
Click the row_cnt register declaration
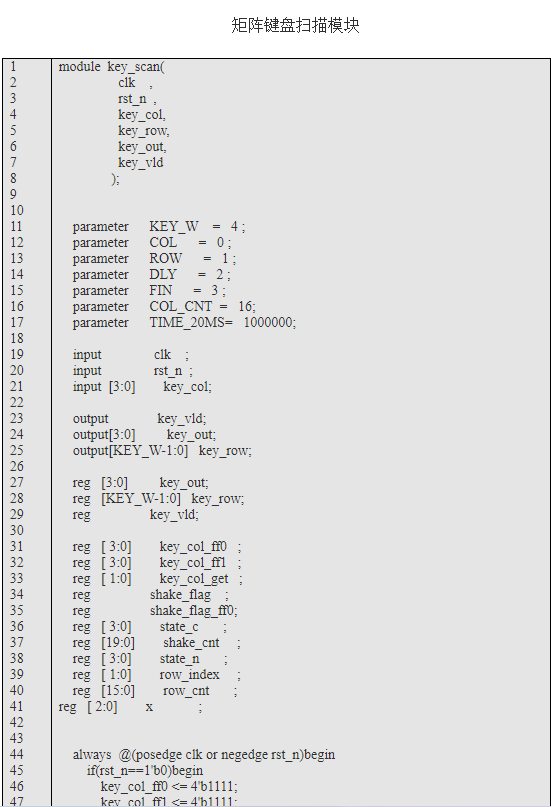coord(155,690)
